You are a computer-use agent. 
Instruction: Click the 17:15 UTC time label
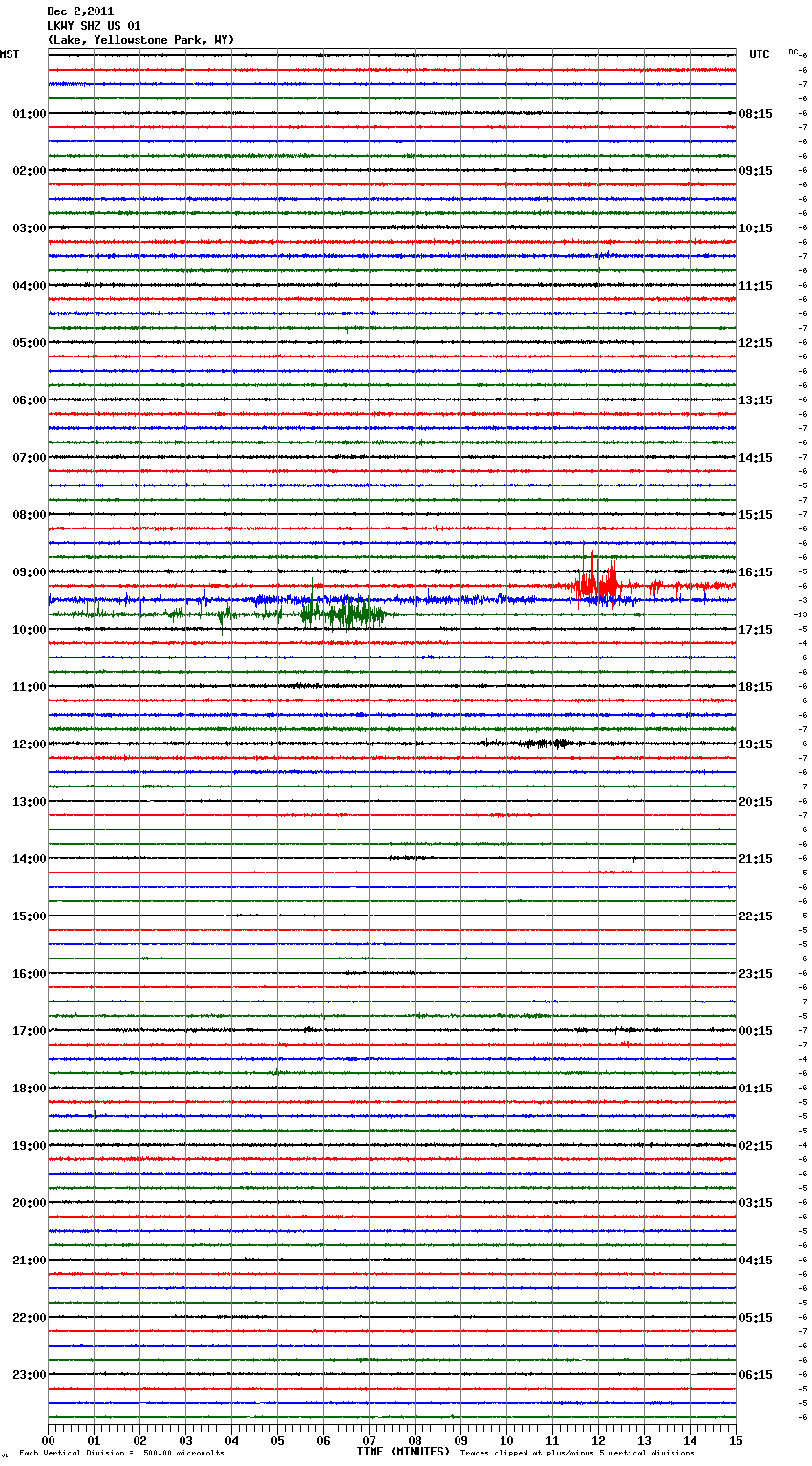click(756, 630)
